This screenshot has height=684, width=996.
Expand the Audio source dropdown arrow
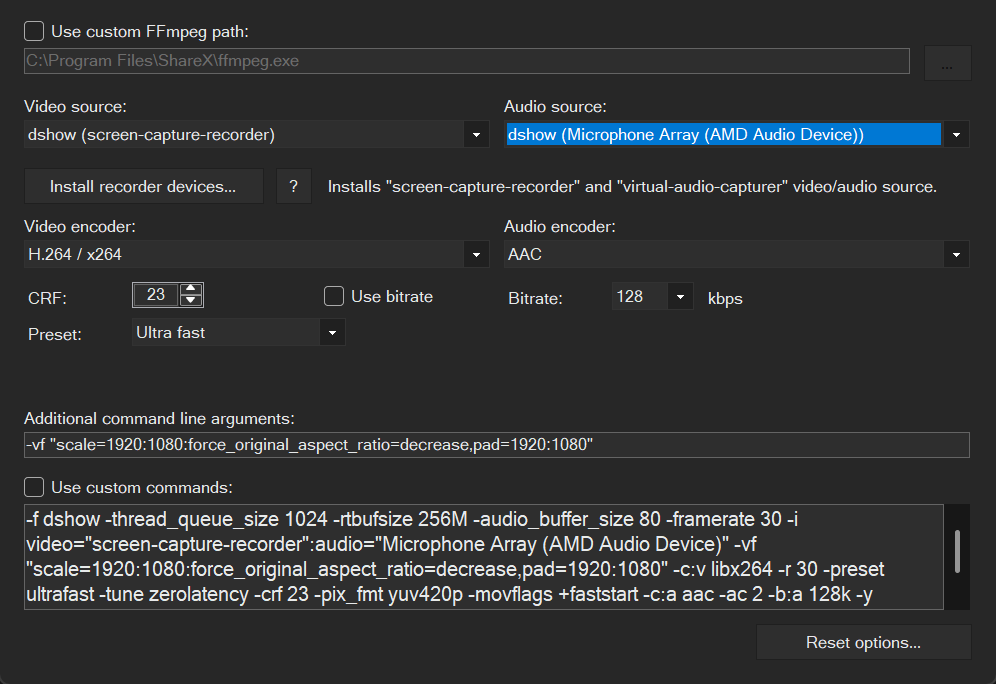click(x=956, y=134)
